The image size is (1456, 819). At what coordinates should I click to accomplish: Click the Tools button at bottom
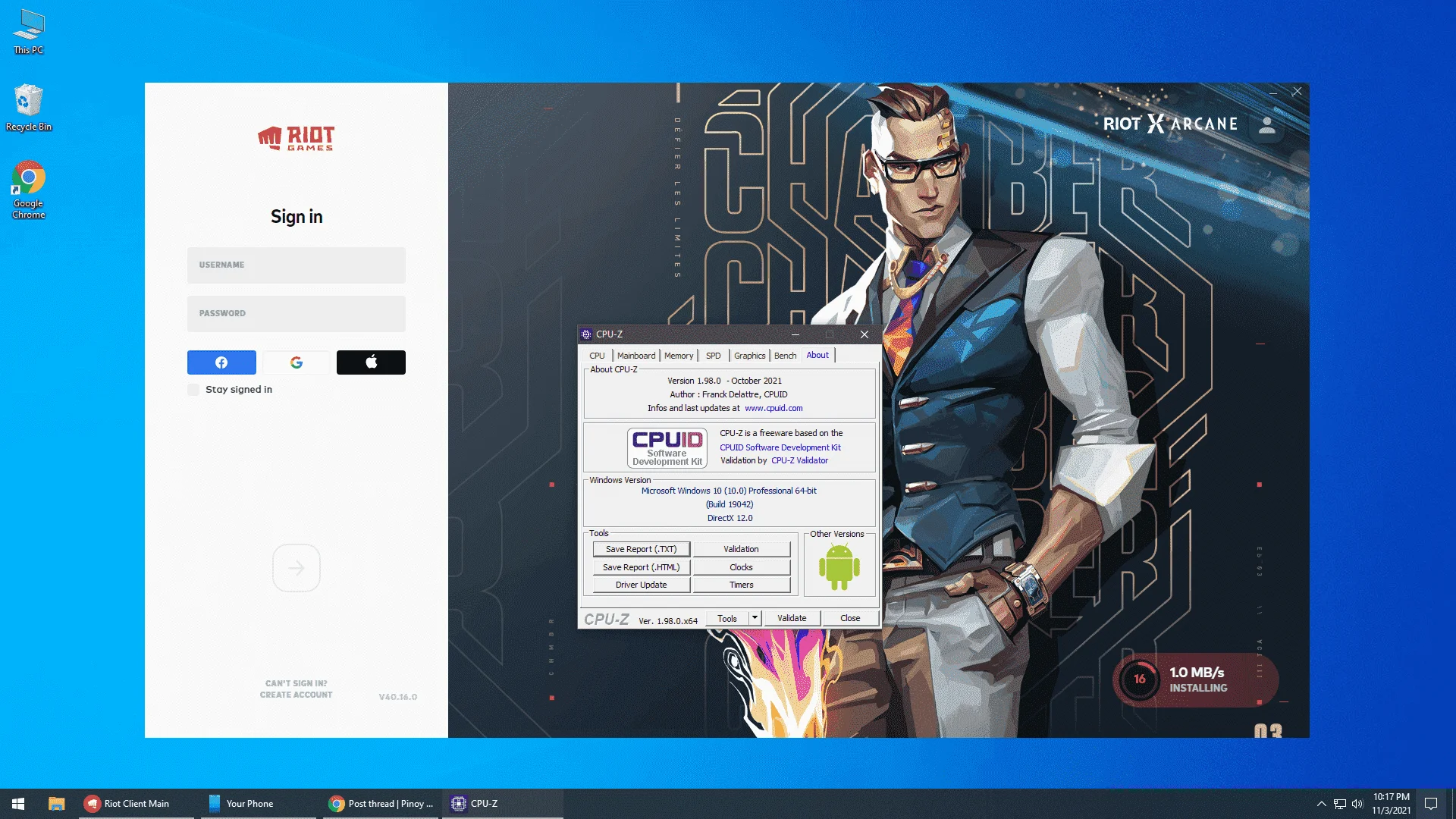[727, 618]
